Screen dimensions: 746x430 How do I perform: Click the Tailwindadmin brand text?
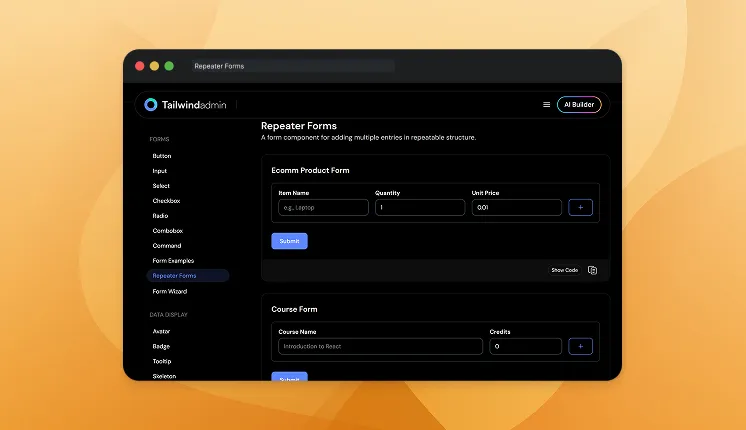(x=194, y=105)
